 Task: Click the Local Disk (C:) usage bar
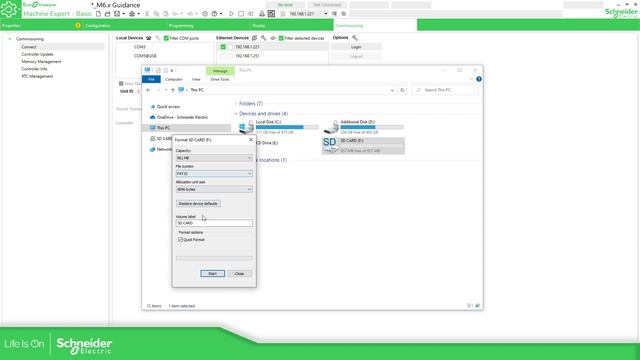click(x=287, y=127)
